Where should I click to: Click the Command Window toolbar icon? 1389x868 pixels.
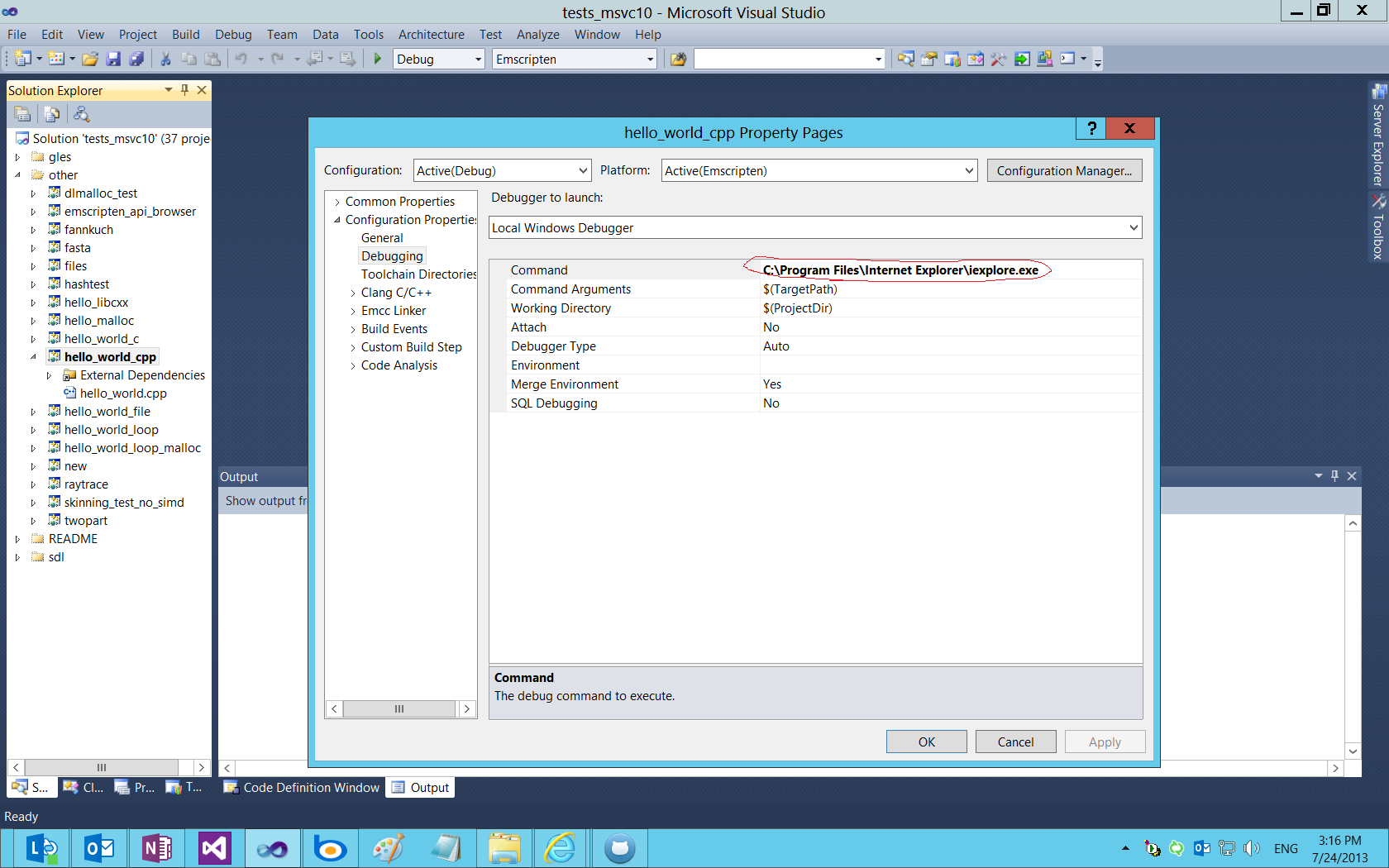click(1068, 59)
